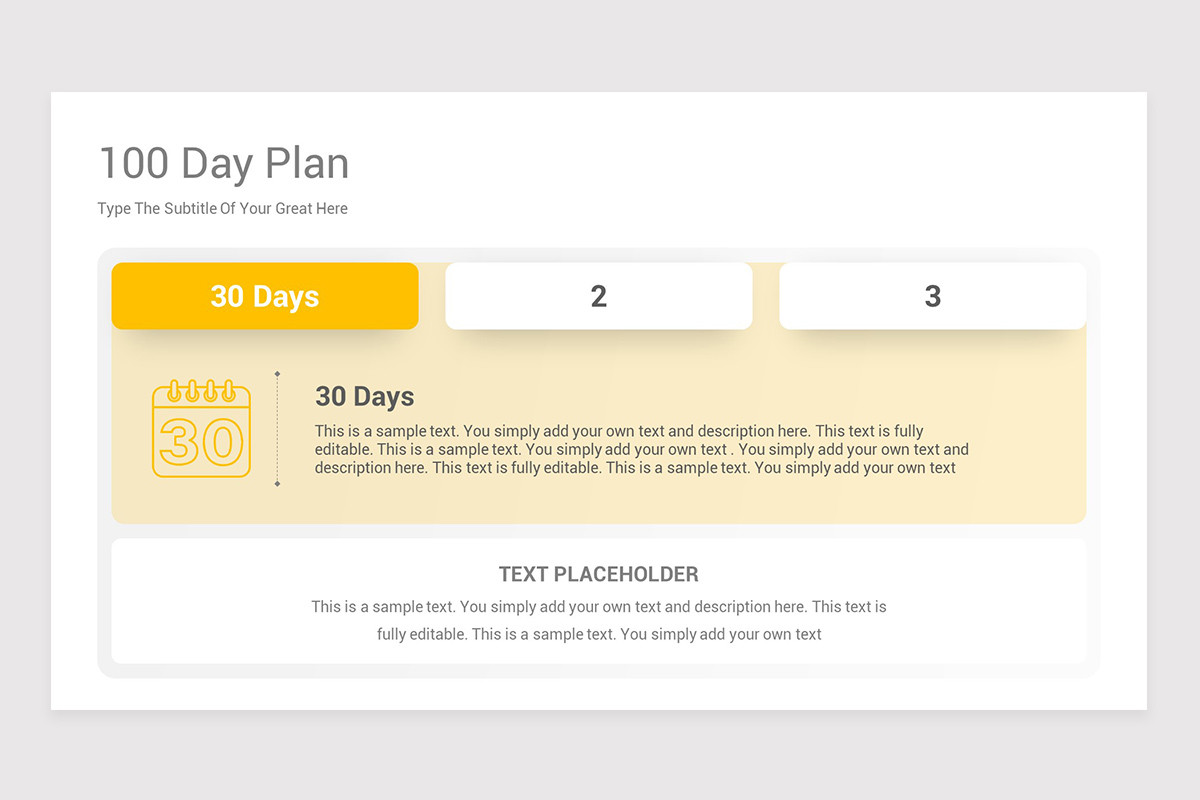Click the empty white slide area beside title
Image resolution: width=1200 pixels, height=800 pixels.
(750, 170)
